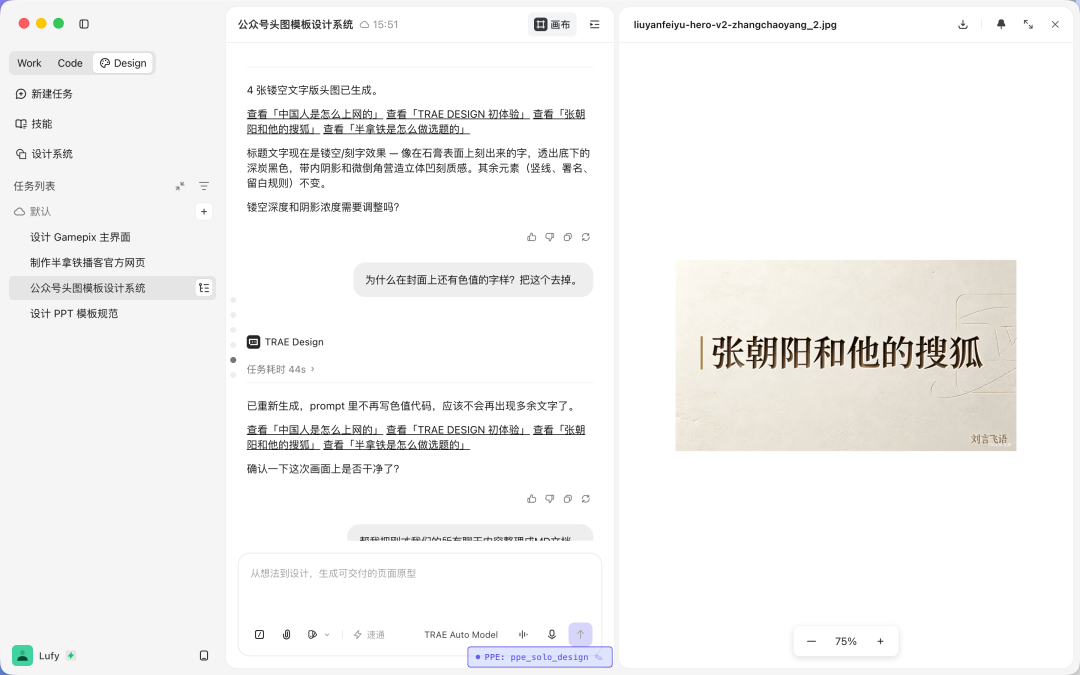
Task: Collapse all groups in 任务列表
Action: (x=180, y=186)
